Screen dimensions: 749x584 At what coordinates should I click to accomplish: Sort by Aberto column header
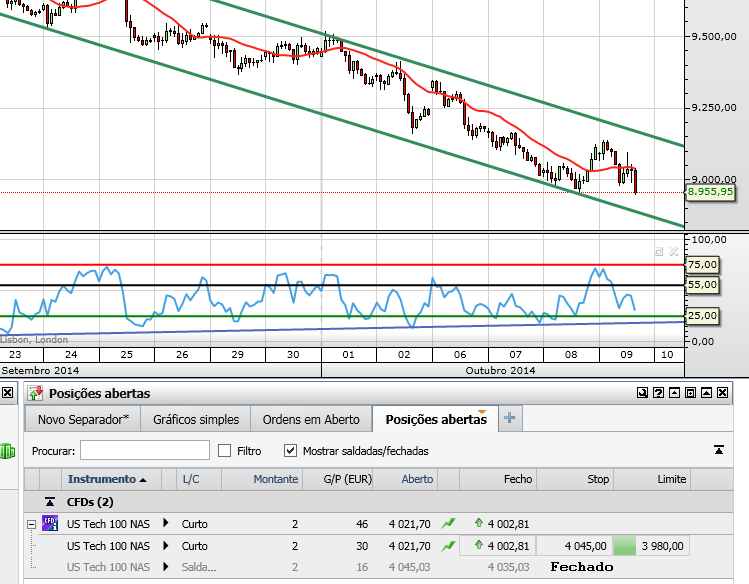[405, 479]
